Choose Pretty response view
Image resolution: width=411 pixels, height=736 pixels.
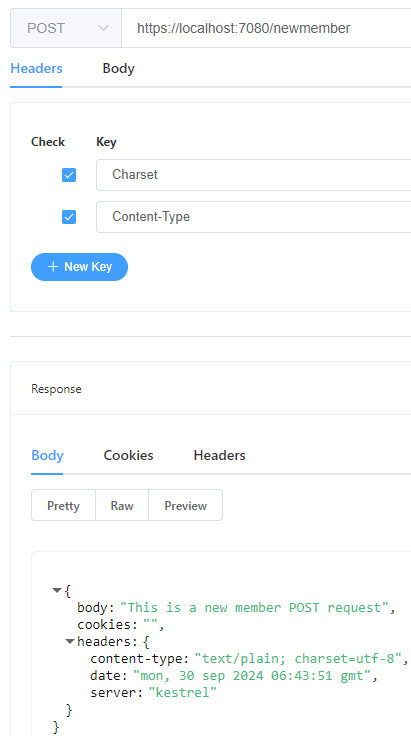pos(63,506)
